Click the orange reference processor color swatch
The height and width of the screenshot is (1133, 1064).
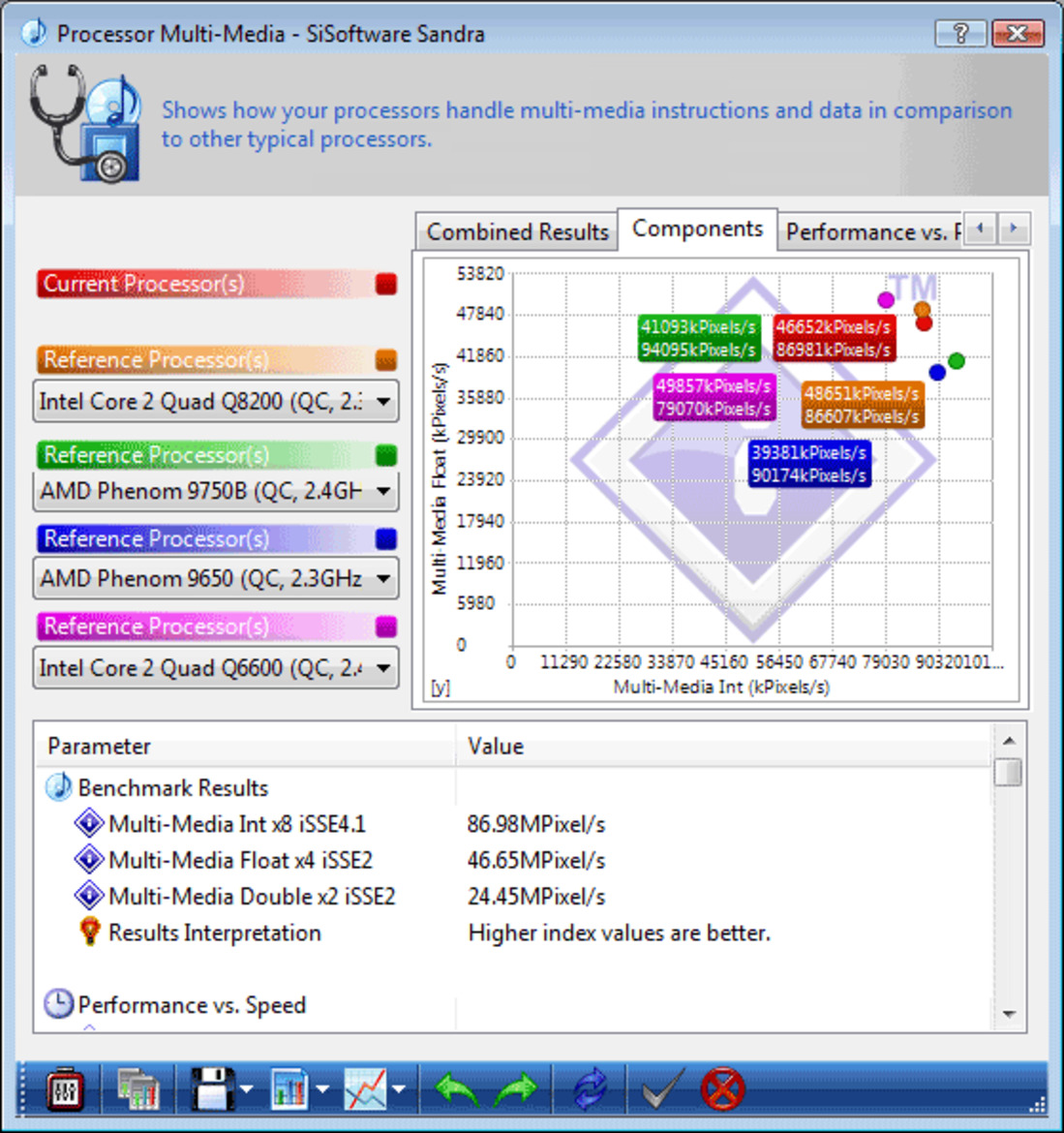click(x=386, y=359)
